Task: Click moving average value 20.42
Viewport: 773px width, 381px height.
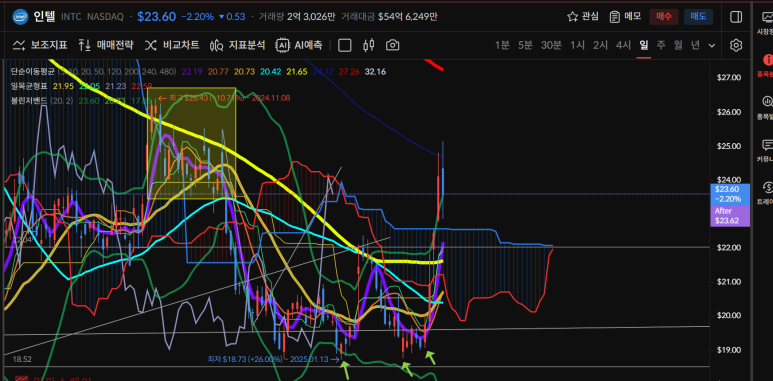Action: click(x=270, y=72)
